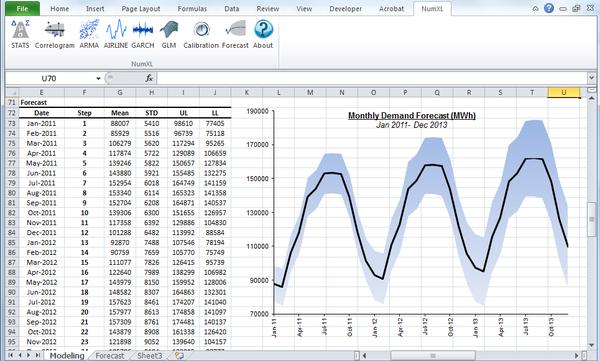Select row 85 header

12,242
